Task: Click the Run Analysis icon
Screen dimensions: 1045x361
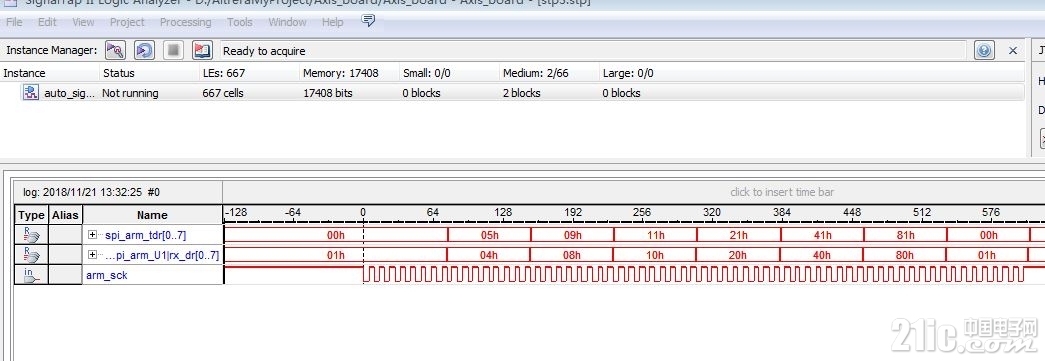Action: (x=115, y=50)
